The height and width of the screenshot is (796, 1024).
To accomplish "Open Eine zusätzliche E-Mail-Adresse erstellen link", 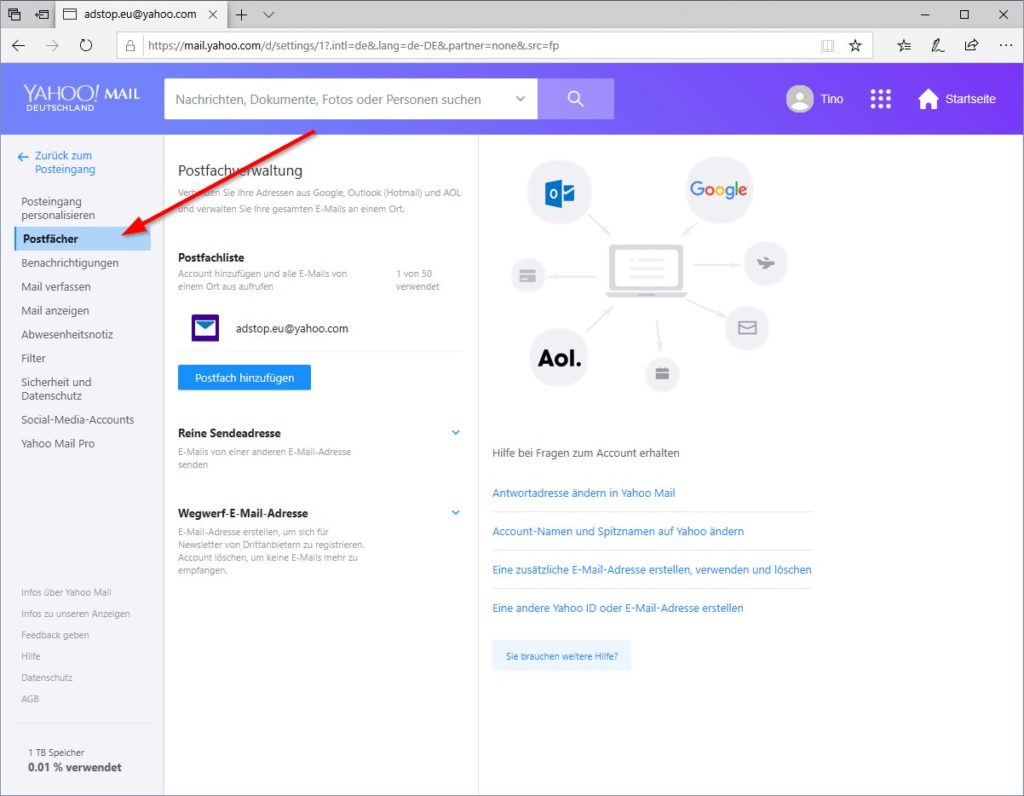I will [652, 569].
